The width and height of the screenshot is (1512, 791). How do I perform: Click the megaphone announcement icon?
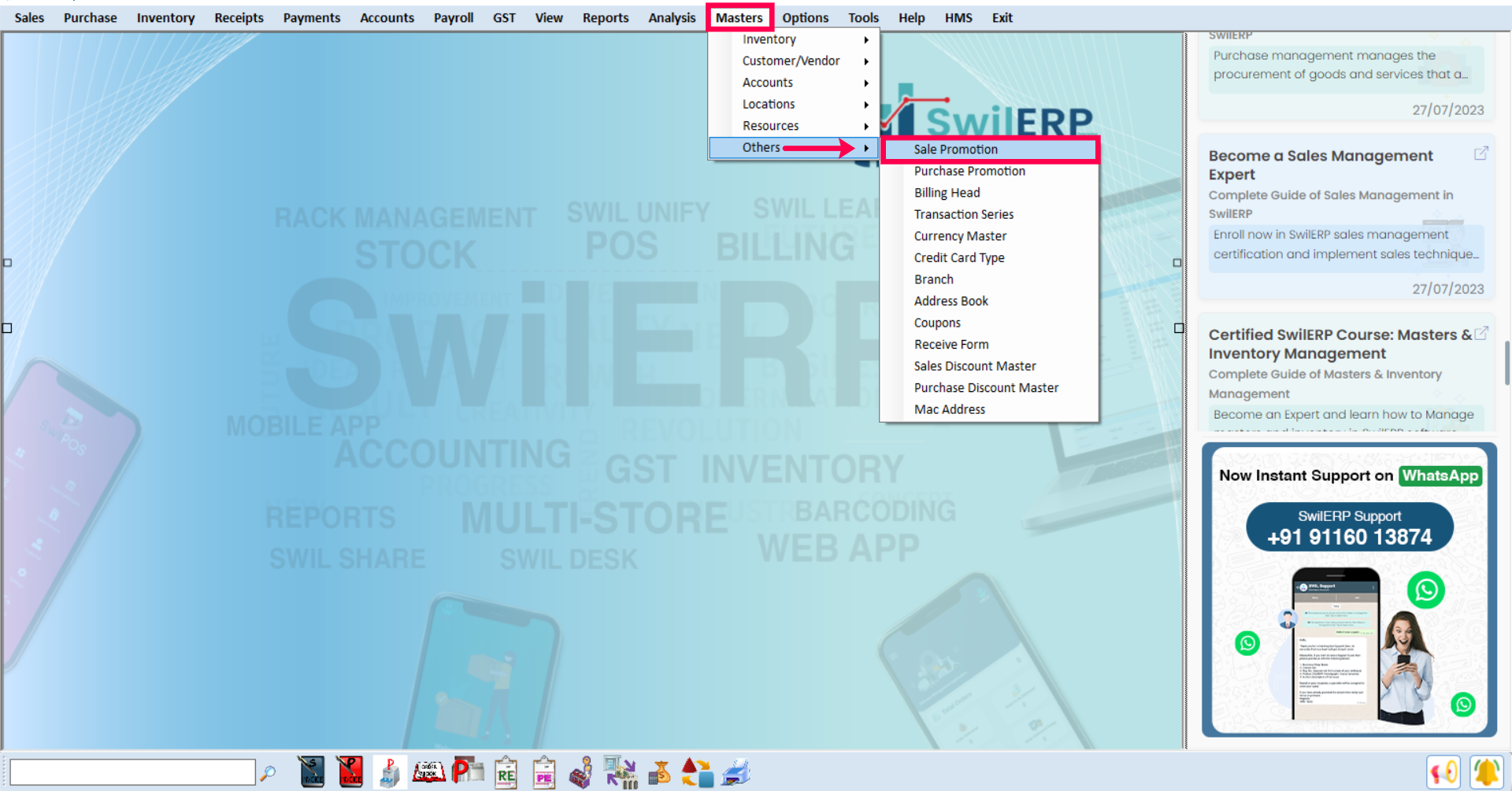tap(1443, 772)
